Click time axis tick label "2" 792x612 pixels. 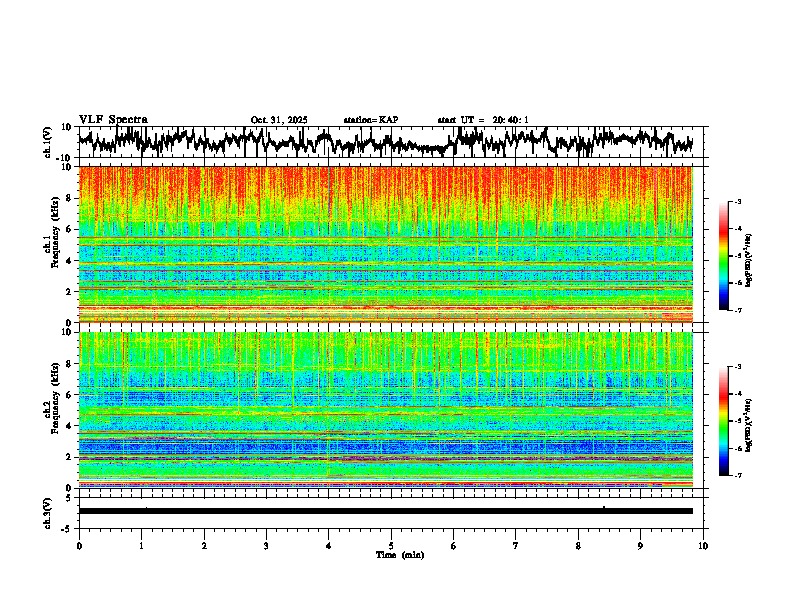tap(204, 546)
